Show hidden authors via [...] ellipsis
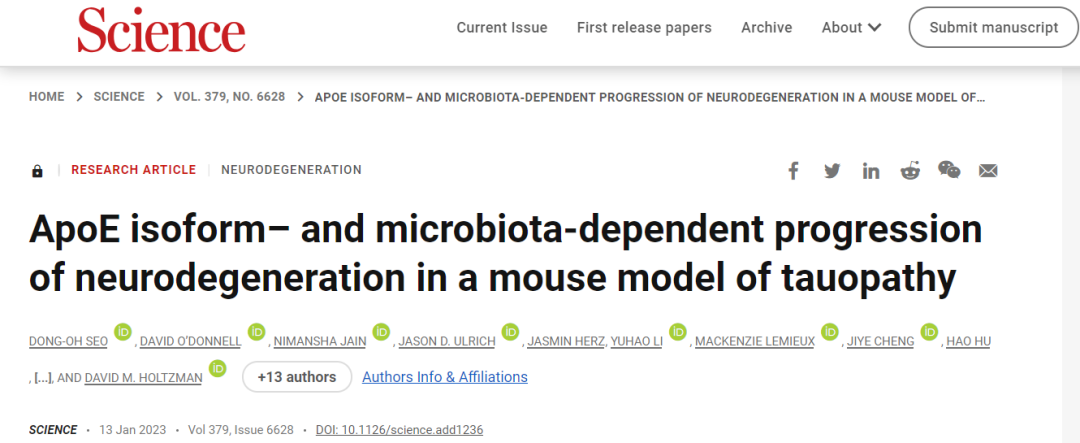 [x=43, y=378]
